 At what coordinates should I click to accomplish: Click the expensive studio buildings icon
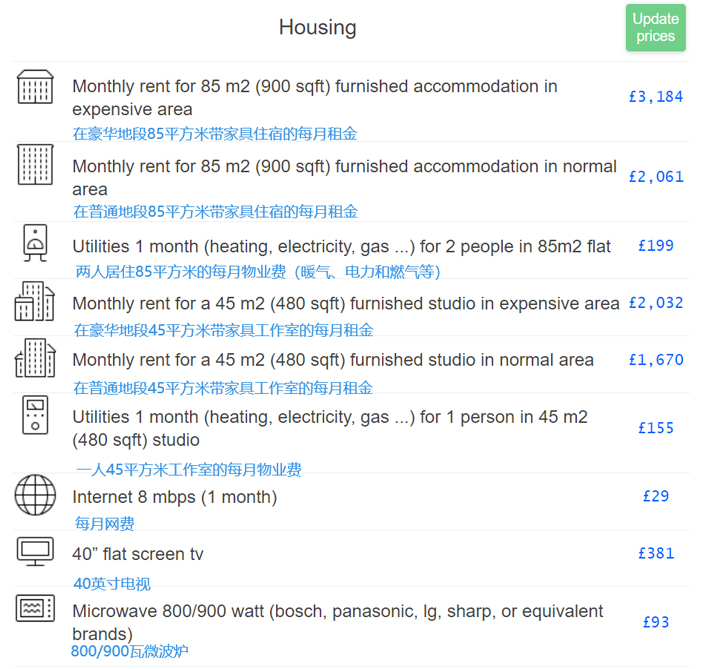click(x=35, y=301)
